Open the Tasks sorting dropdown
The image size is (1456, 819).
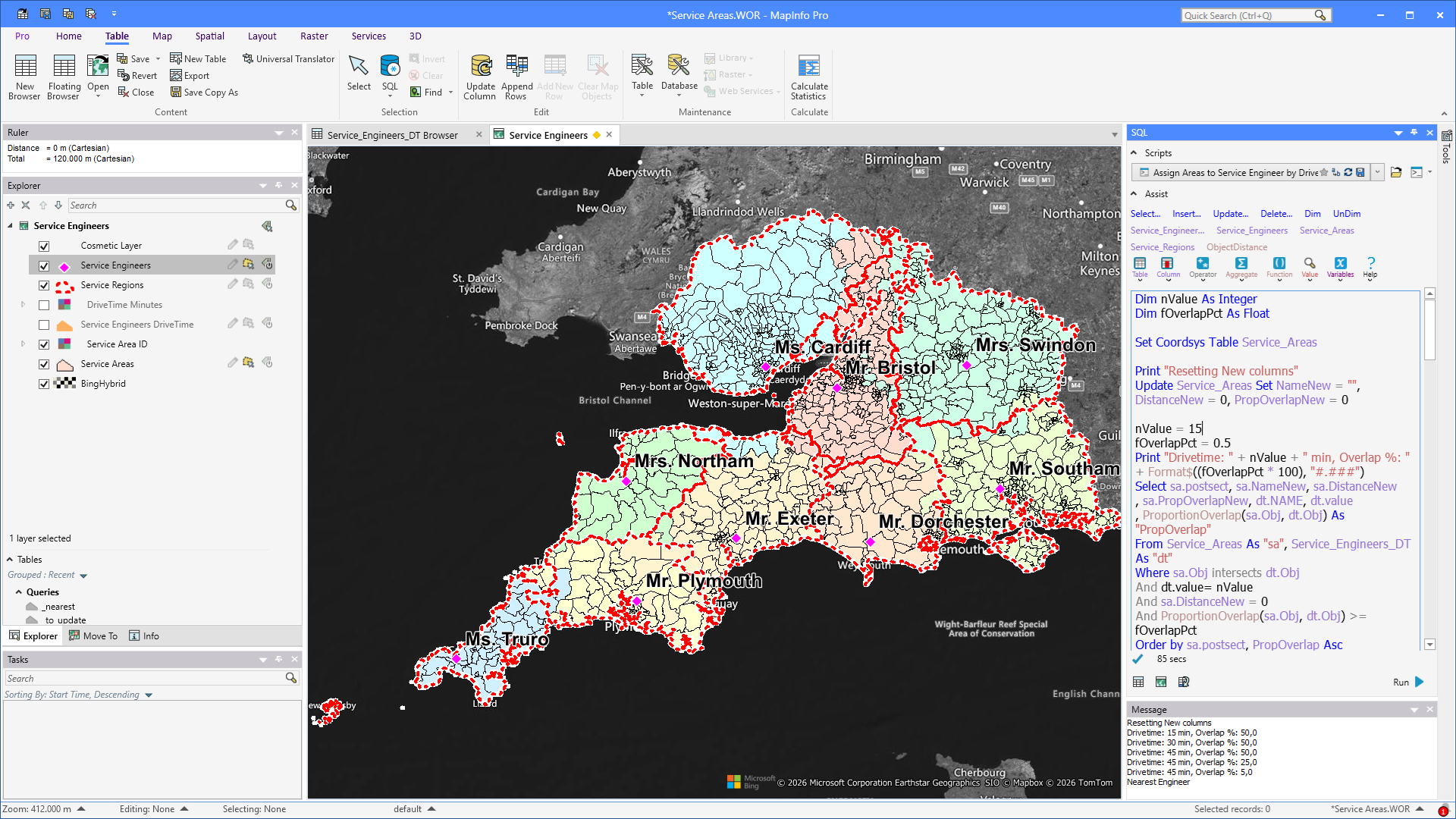[149, 695]
